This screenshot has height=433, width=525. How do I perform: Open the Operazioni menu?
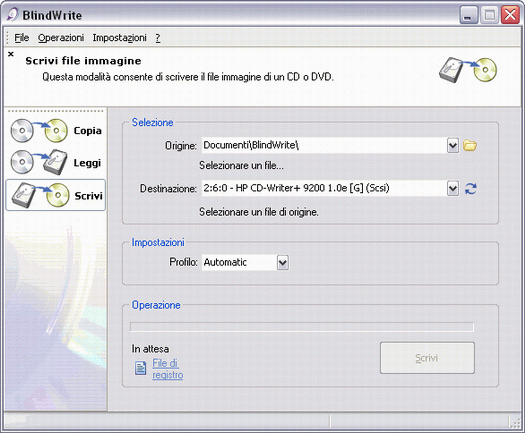click(x=61, y=38)
